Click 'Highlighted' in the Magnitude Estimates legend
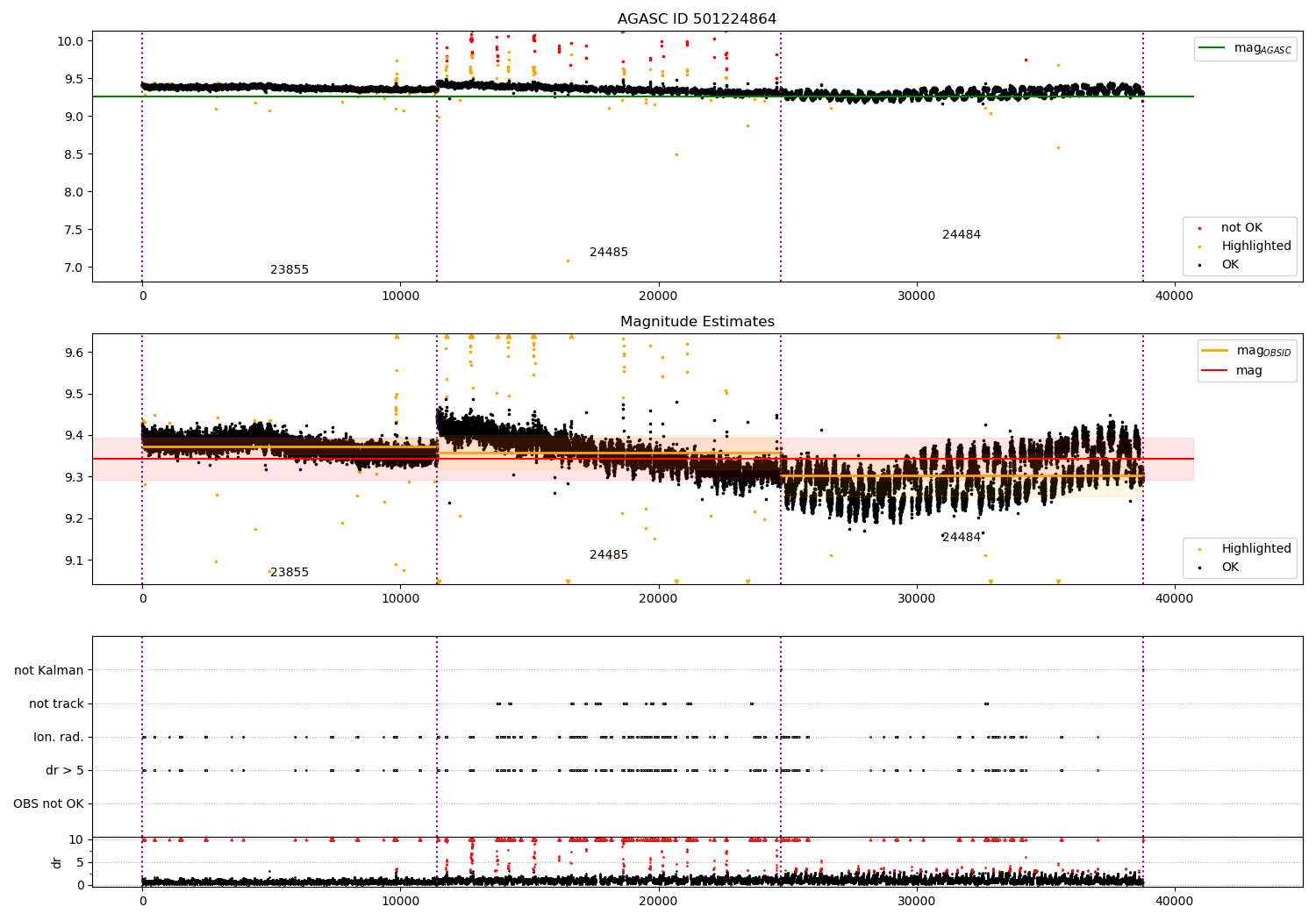Screen dimensions: 1316x921 click(x=1255, y=548)
